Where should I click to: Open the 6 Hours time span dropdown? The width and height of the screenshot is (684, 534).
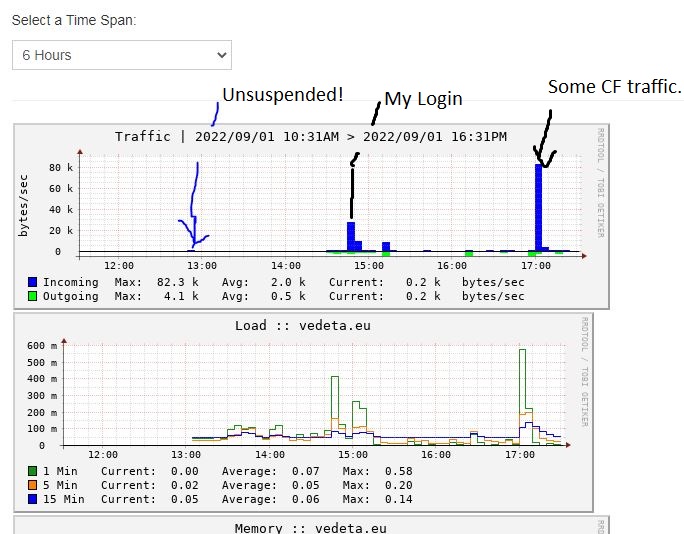click(x=122, y=55)
